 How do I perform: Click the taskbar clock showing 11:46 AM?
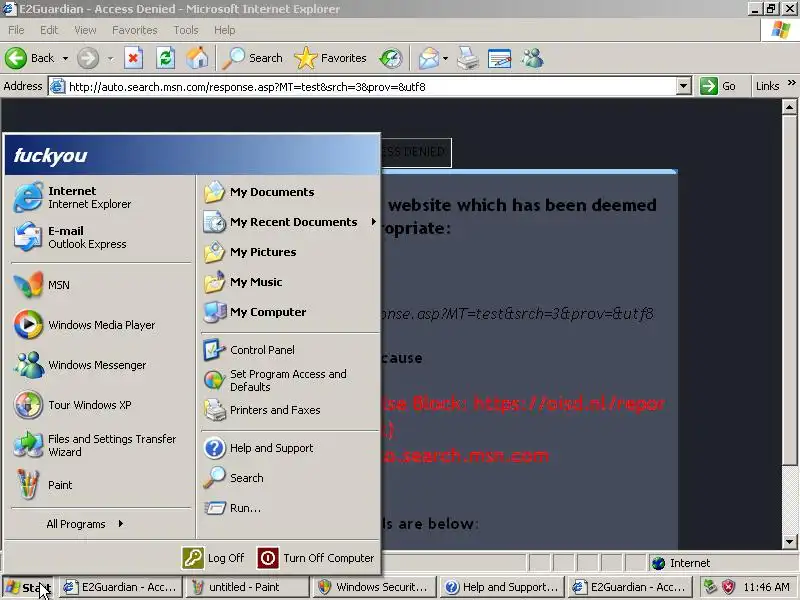click(x=766, y=587)
